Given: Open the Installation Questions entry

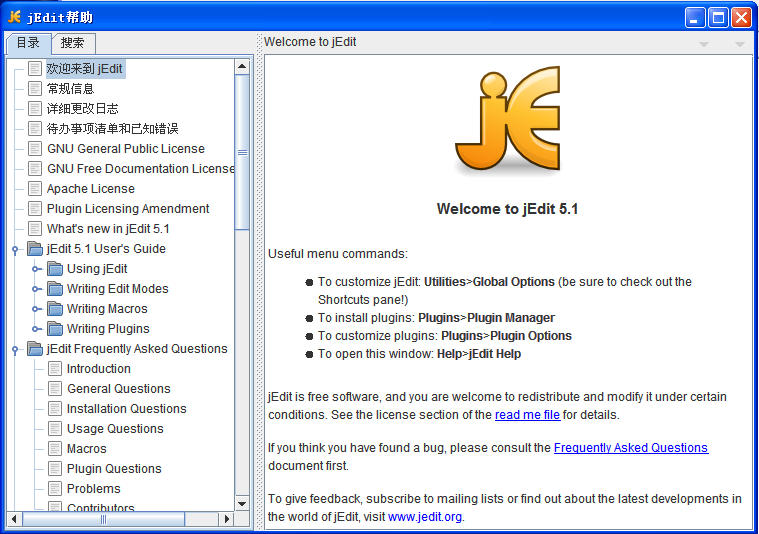Looking at the screenshot, I should [x=126, y=409].
